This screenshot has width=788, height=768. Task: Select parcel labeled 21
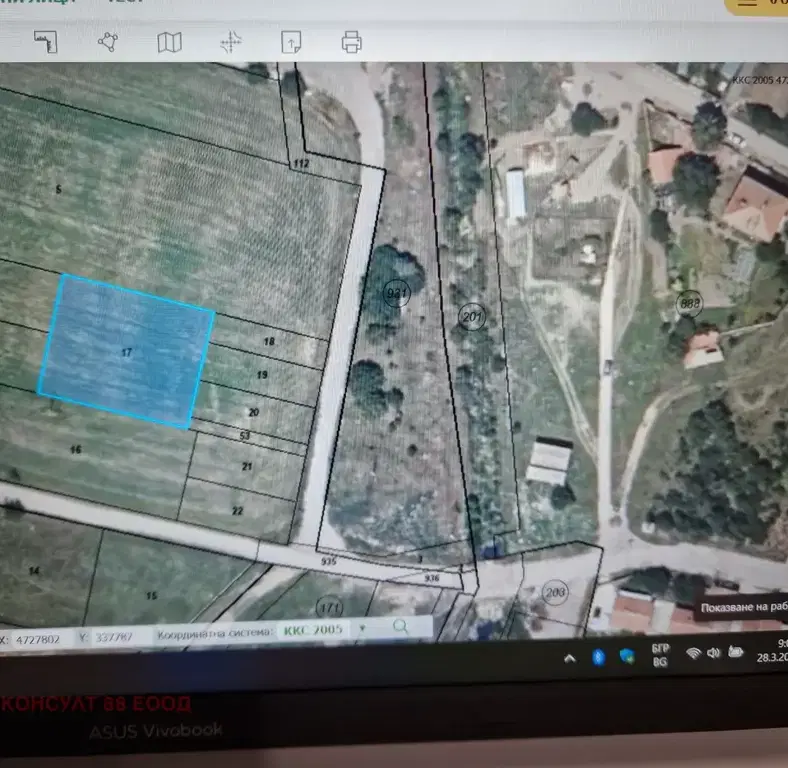click(247, 466)
